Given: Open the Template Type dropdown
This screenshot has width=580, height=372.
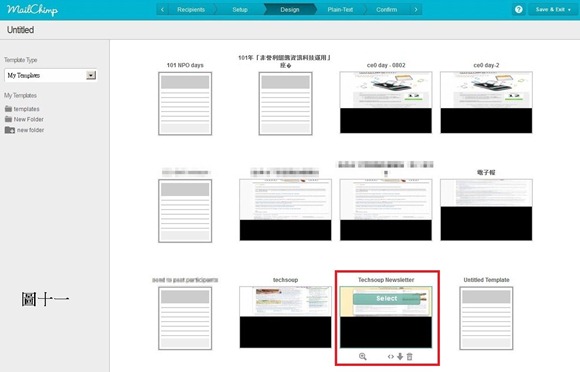Looking at the screenshot, I should point(51,75).
